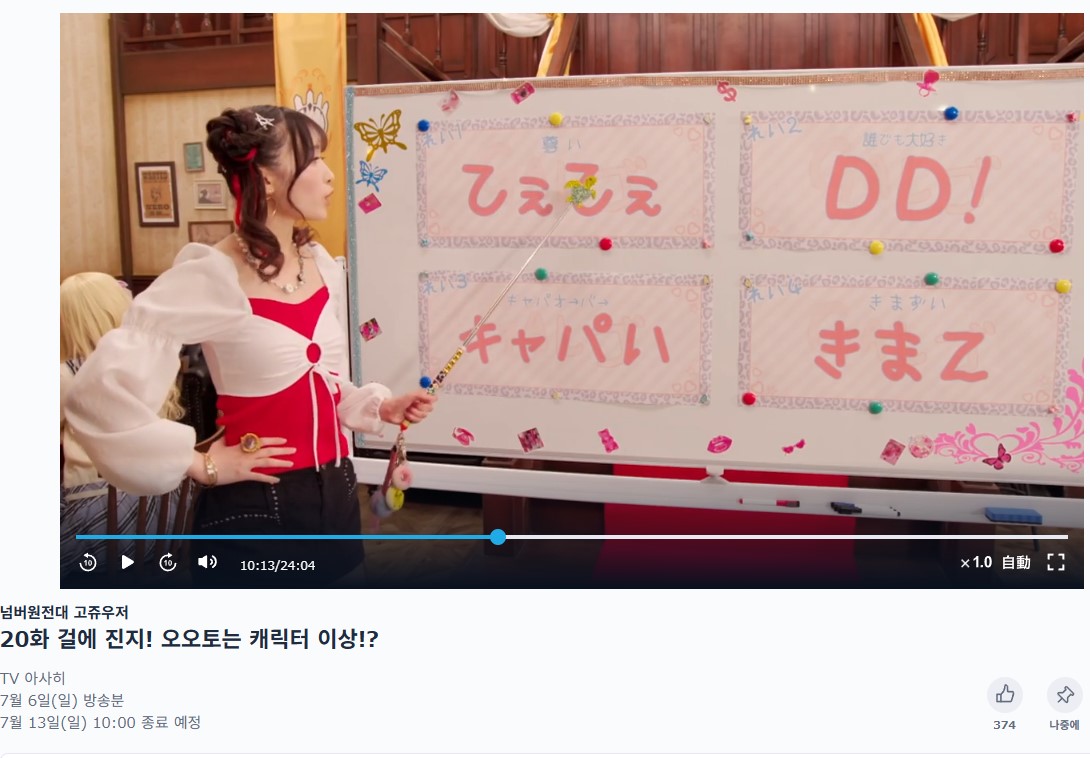Click the video frame to resume playback
The width and height of the screenshot is (1090, 758).
571,278
